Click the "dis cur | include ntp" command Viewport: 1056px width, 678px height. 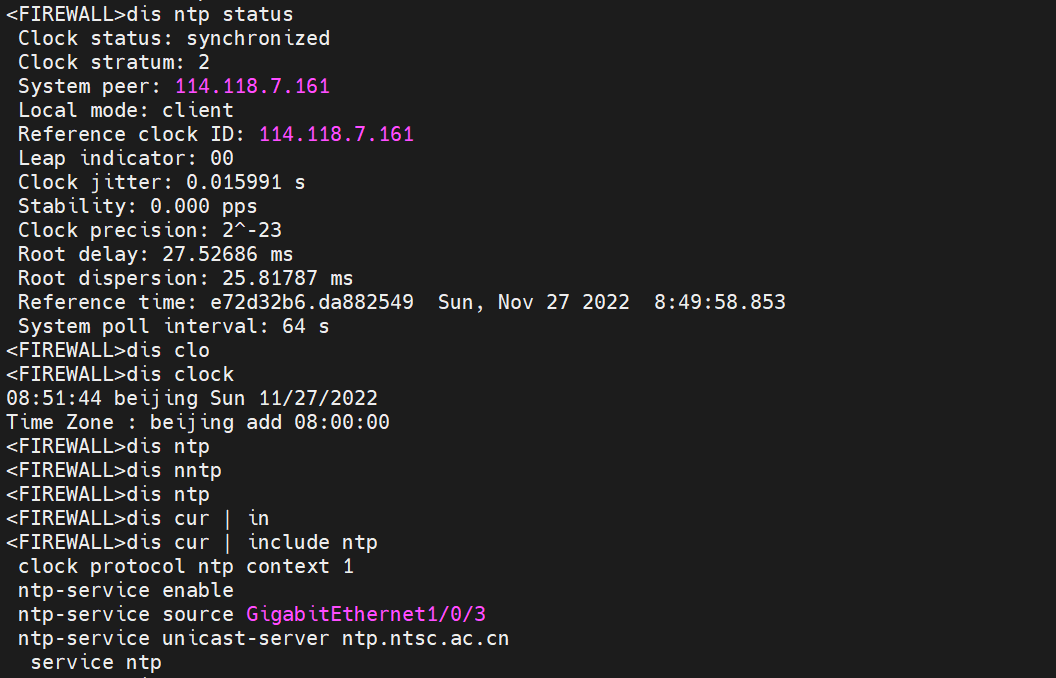pos(252,542)
